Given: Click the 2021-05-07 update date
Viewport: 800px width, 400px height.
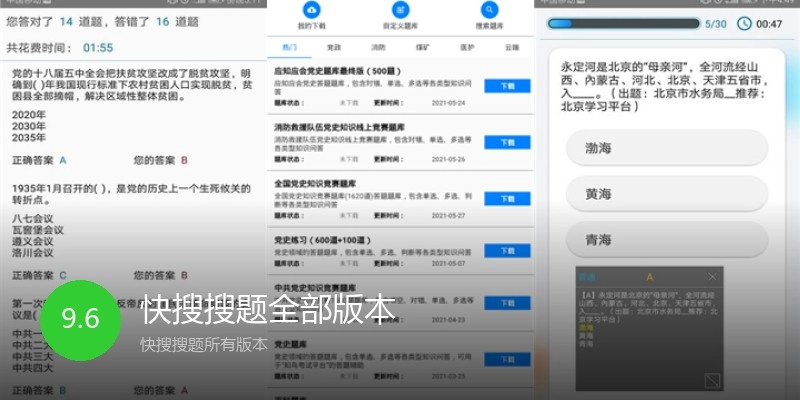Looking at the screenshot, I should coord(448,264).
